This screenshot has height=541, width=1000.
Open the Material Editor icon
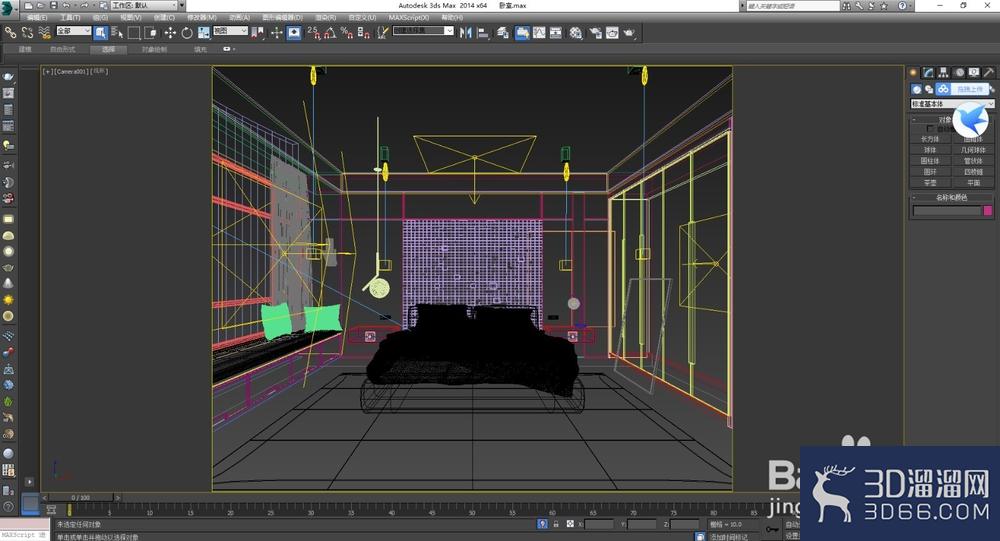pyautogui.click(x=575, y=32)
